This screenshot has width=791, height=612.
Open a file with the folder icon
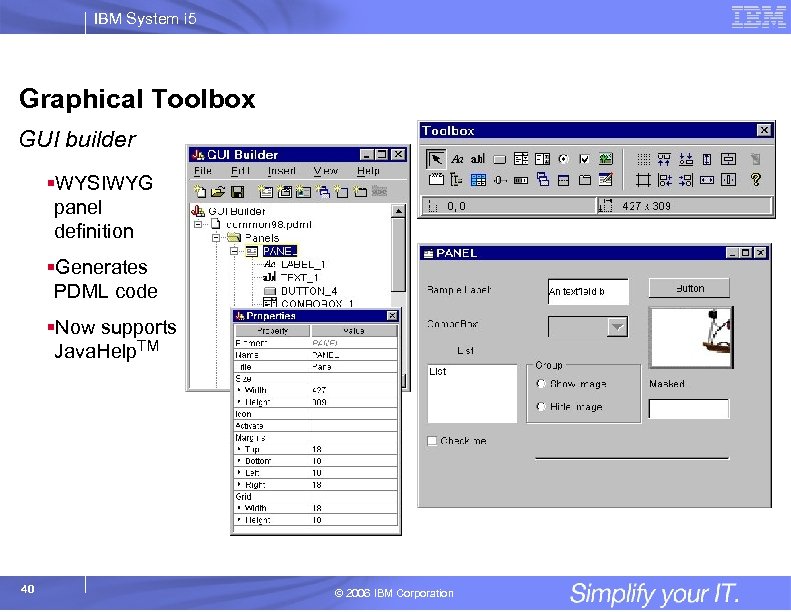218,191
